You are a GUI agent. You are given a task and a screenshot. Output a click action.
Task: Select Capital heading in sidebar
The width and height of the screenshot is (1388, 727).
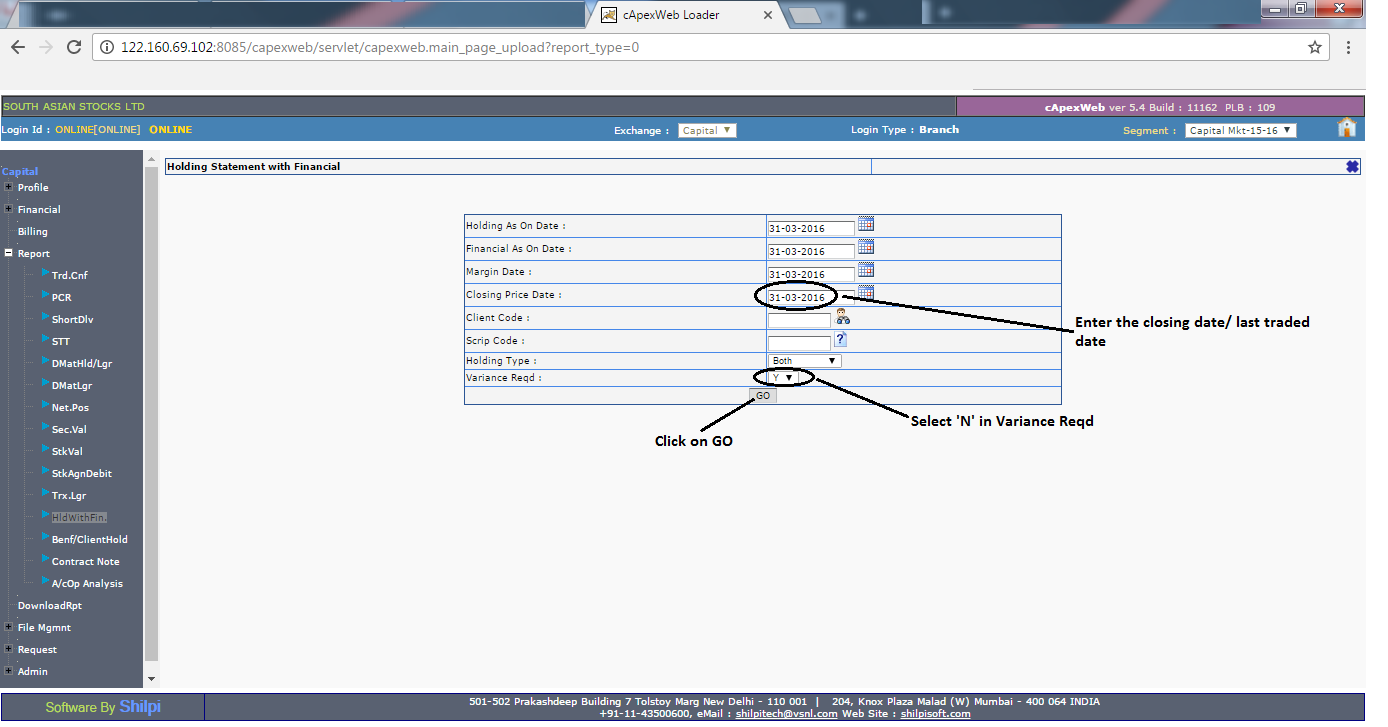click(x=20, y=172)
